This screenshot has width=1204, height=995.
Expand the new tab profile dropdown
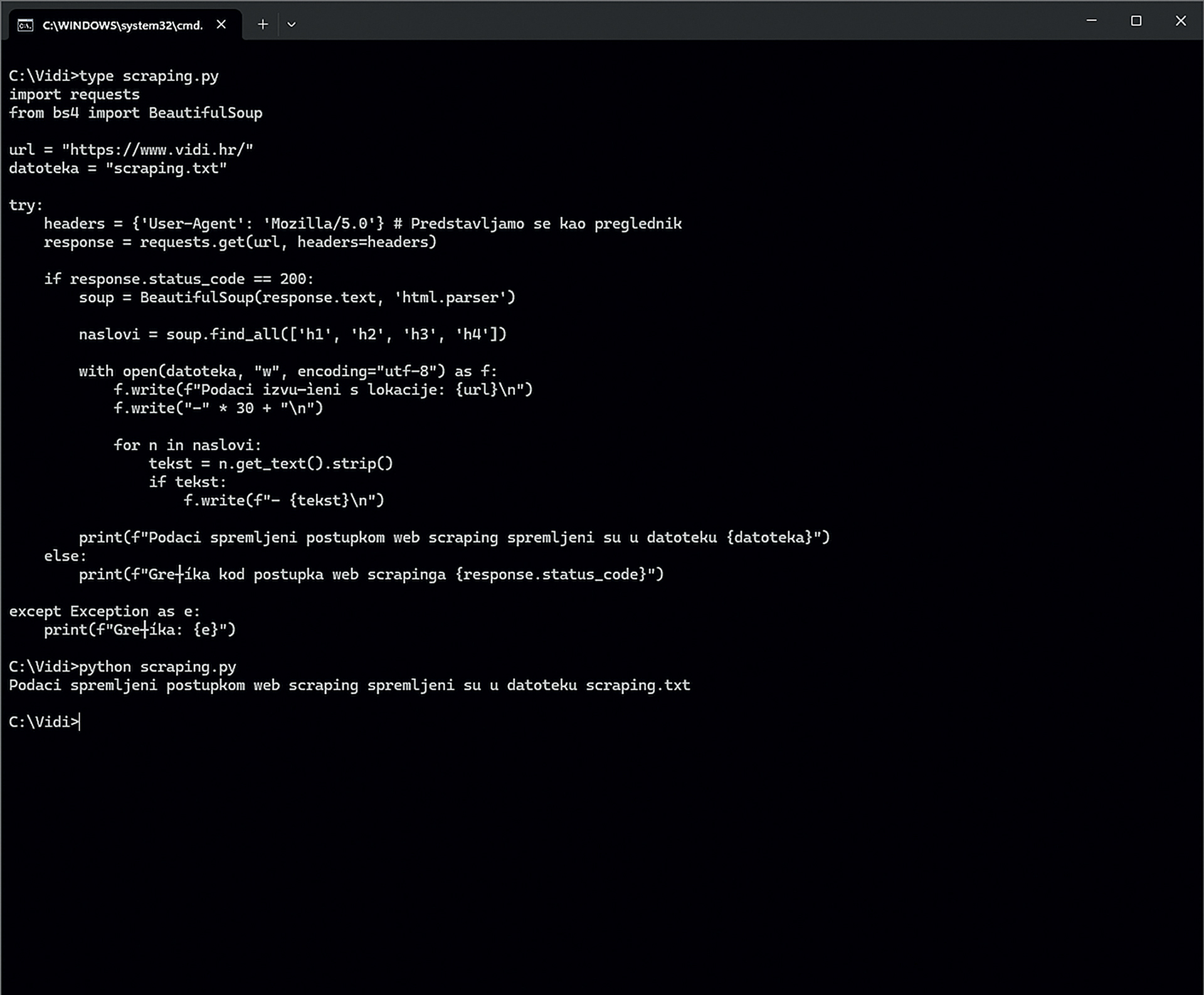291,25
